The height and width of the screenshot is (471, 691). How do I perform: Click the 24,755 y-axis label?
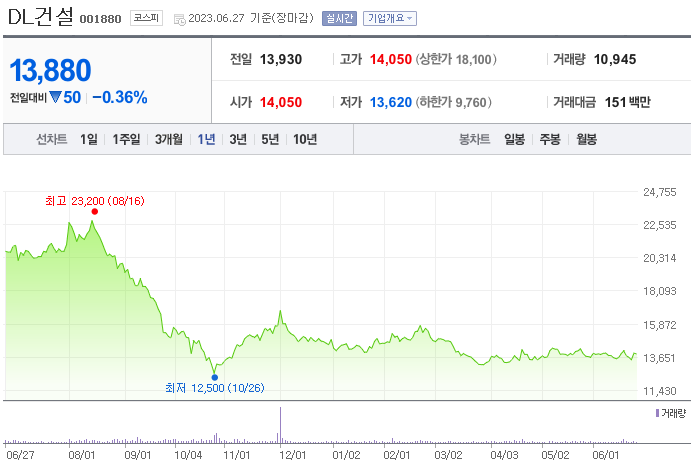pos(660,192)
